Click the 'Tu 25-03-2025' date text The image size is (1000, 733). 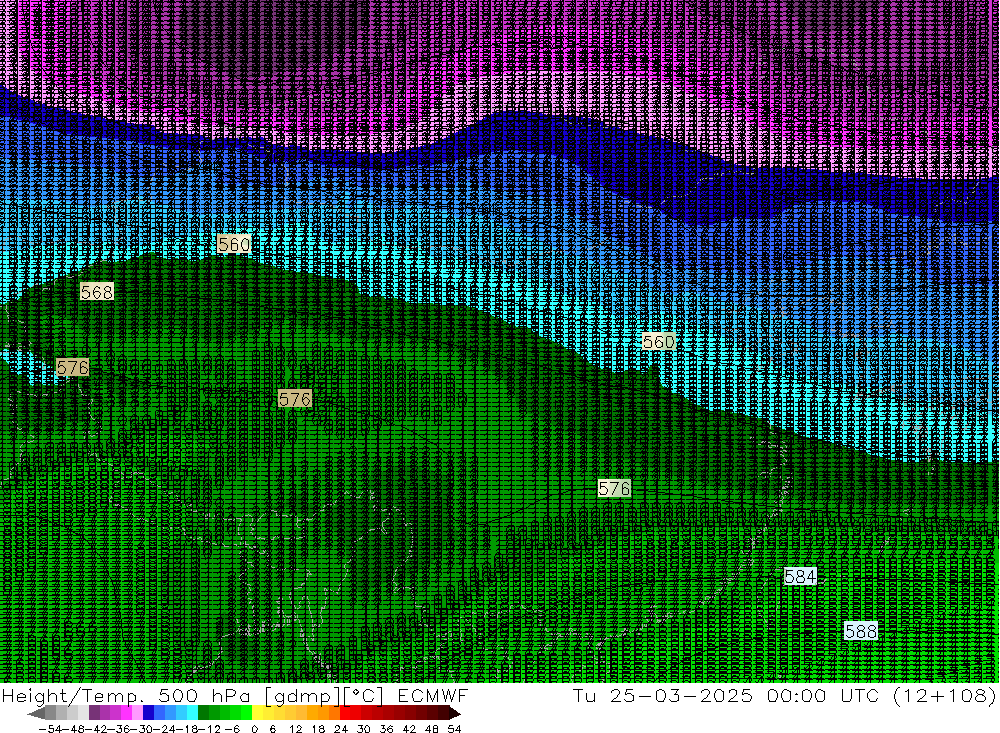point(663,695)
